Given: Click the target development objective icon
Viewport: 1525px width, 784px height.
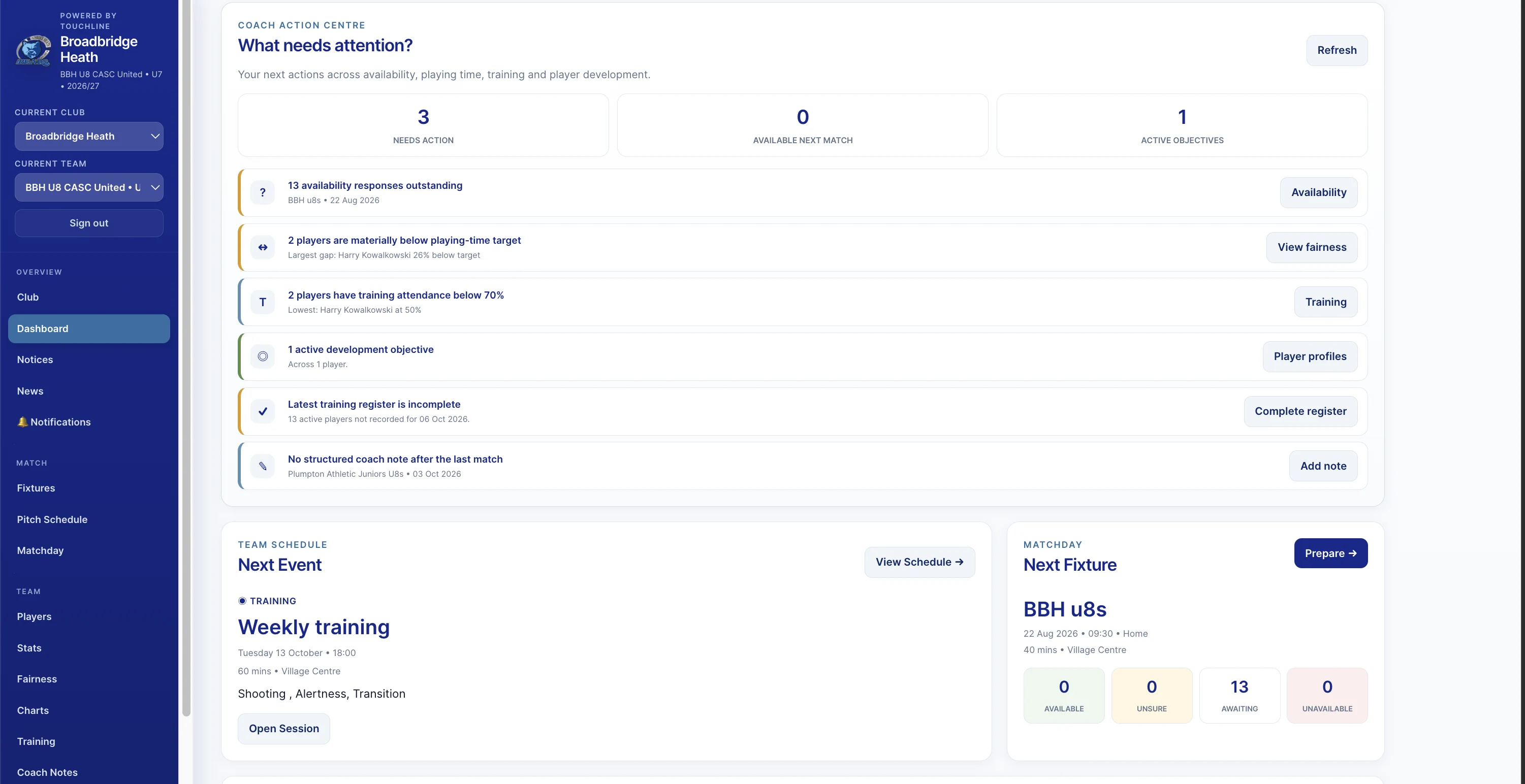Looking at the screenshot, I should tap(263, 356).
